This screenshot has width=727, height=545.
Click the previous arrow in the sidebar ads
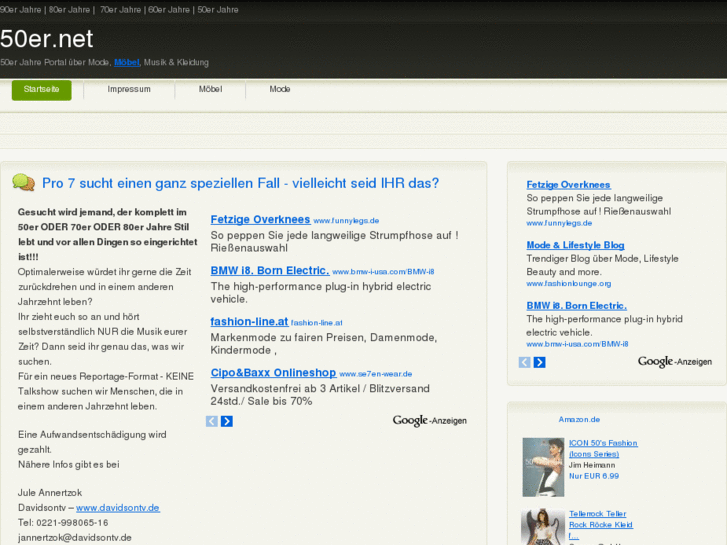point(525,362)
